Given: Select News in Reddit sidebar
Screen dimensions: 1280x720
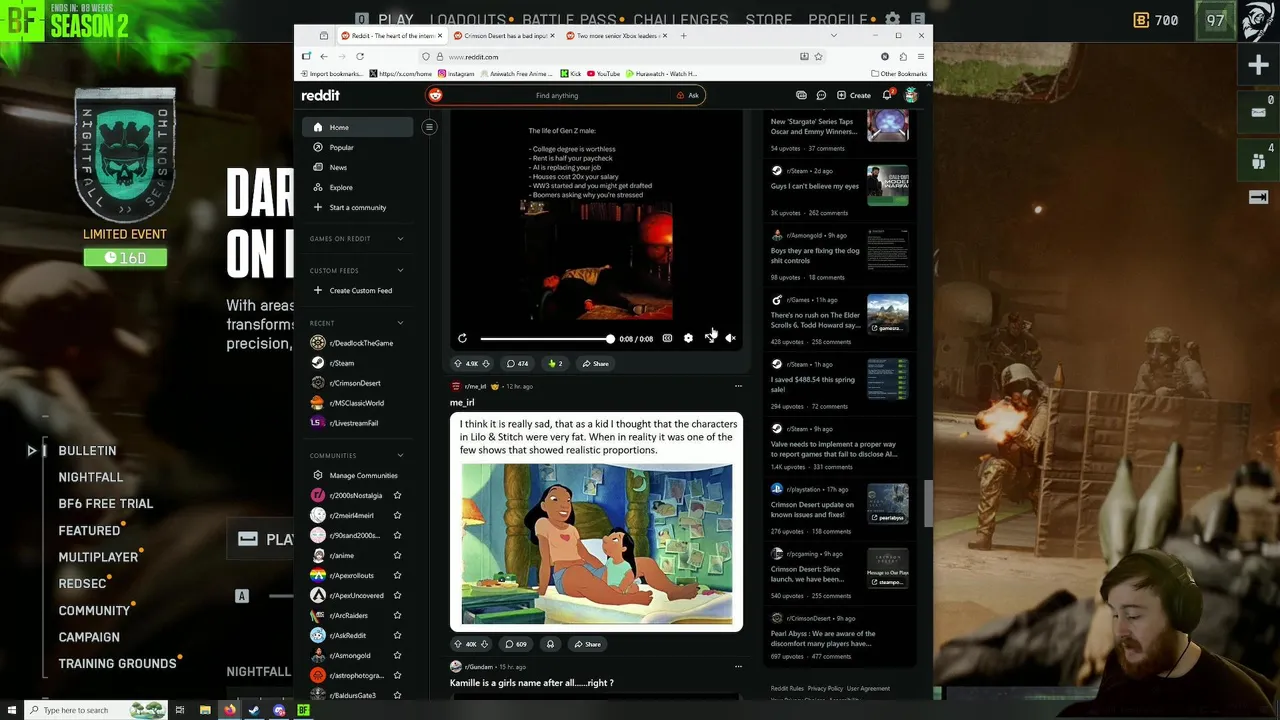Looking at the screenshot, I should pos(357,167).
